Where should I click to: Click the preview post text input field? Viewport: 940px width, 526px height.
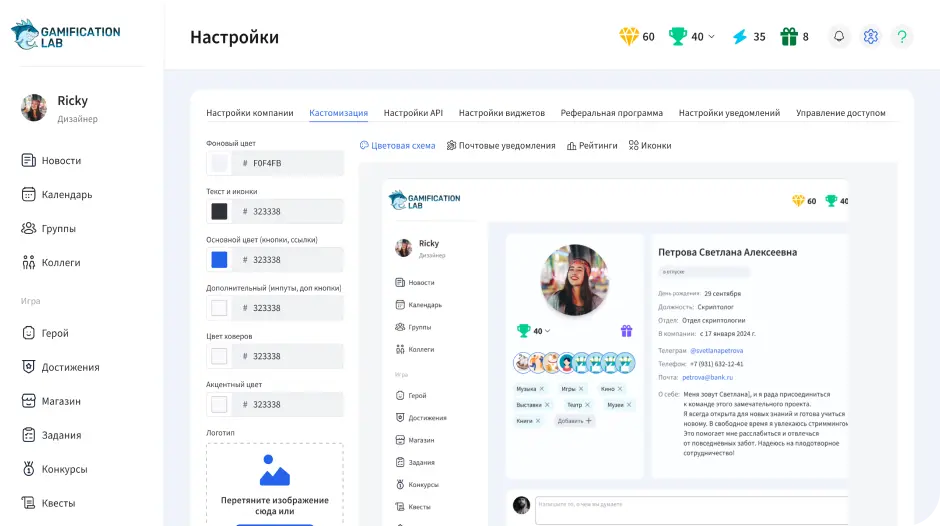(692, 510)
